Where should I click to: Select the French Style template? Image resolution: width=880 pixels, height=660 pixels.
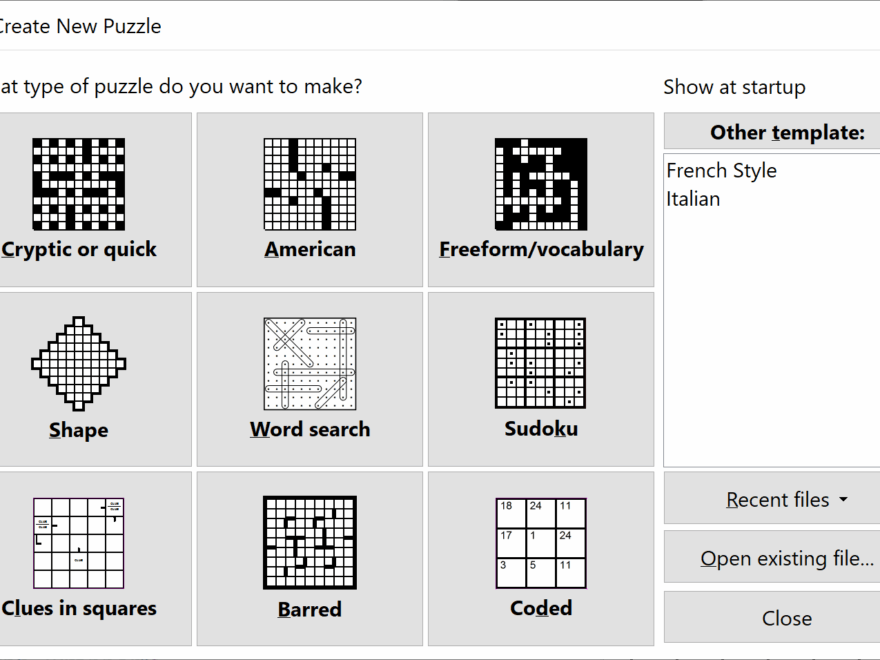coord(721,170)
